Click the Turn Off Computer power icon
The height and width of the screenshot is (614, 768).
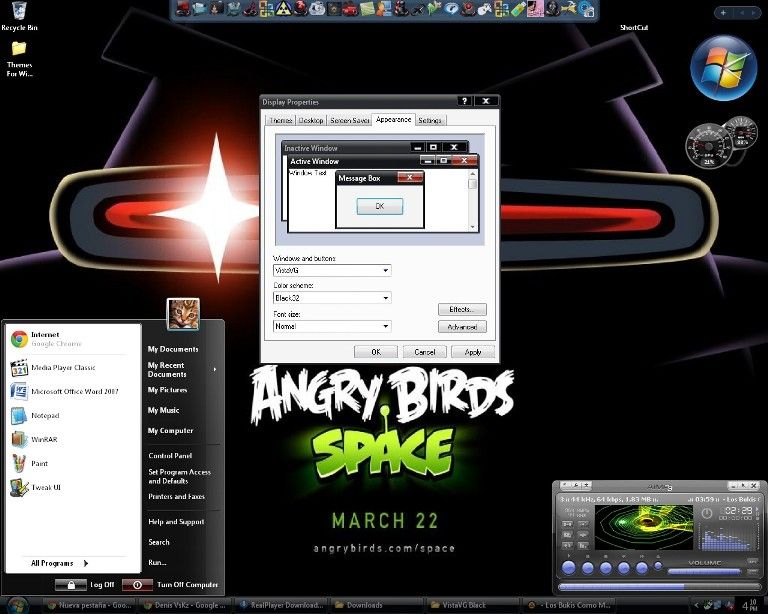coord(137,585)
